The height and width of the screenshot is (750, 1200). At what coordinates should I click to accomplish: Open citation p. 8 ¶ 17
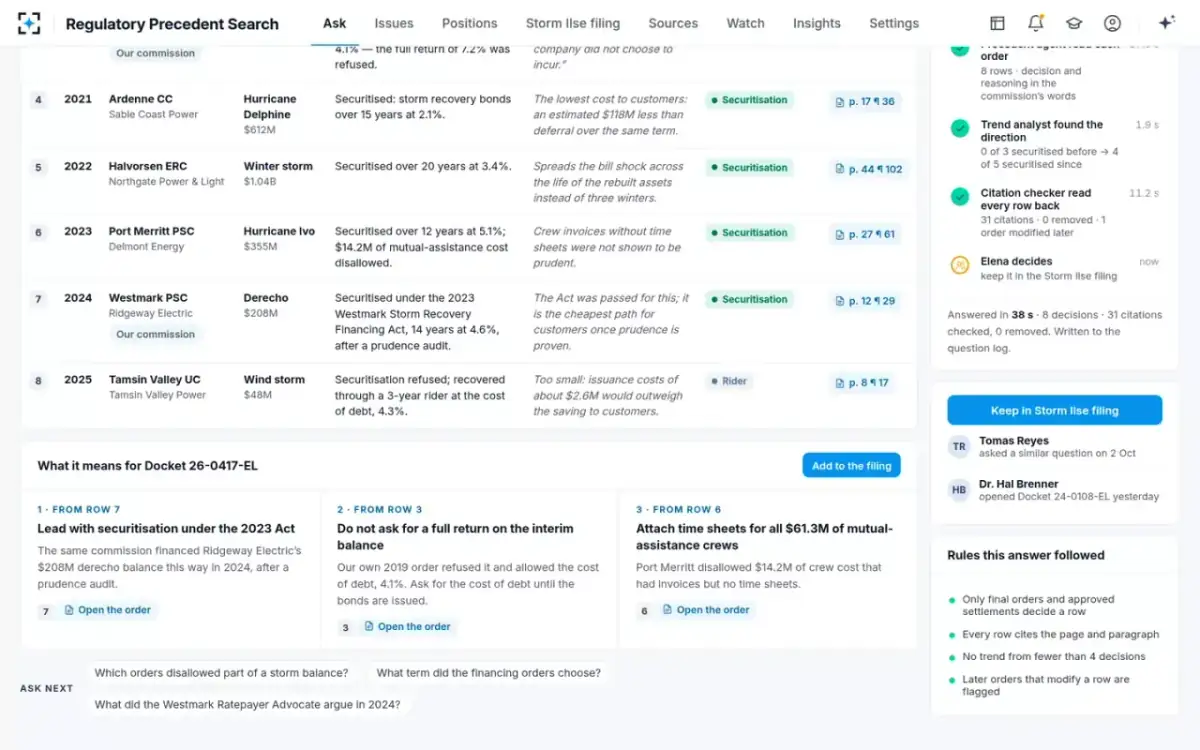tap(862, 382)
